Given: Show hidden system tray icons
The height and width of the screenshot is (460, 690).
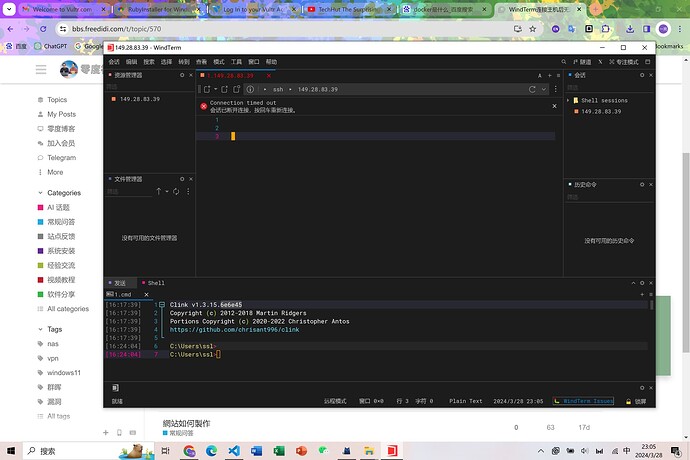Looking at the screenshot, I should [x=541, y=451].
